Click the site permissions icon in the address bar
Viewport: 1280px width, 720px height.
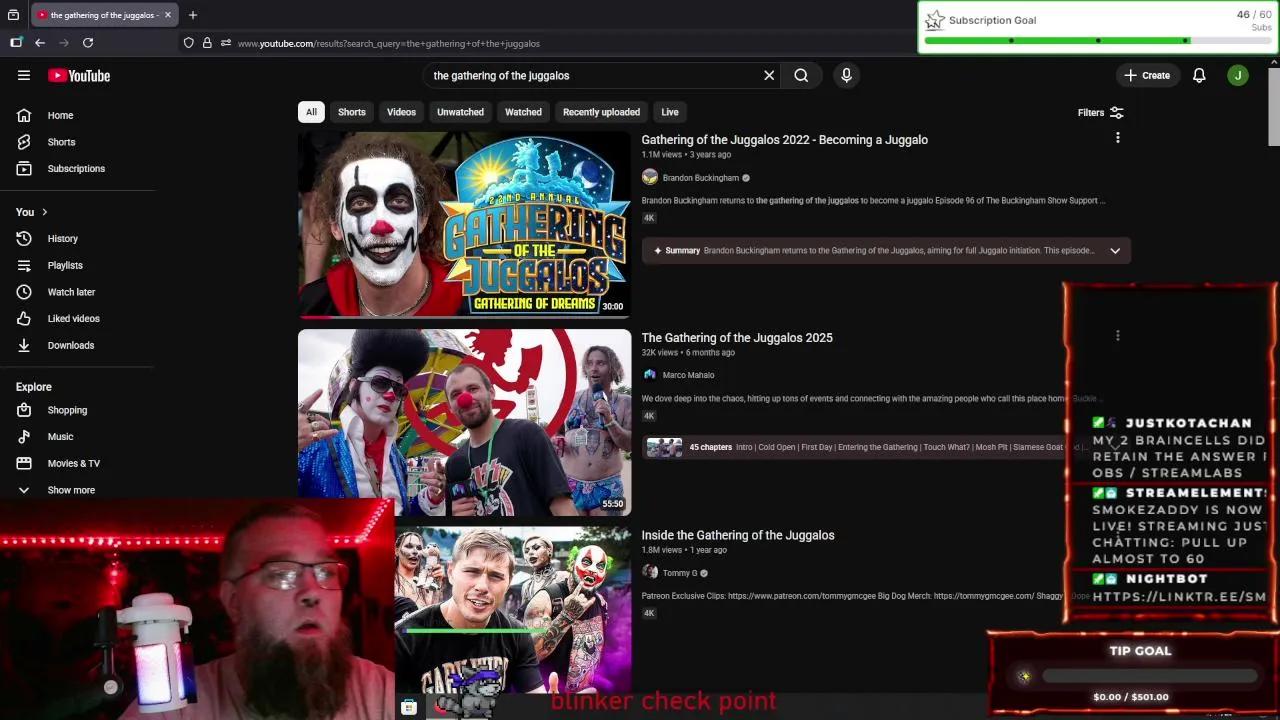[x=226, y=43]
